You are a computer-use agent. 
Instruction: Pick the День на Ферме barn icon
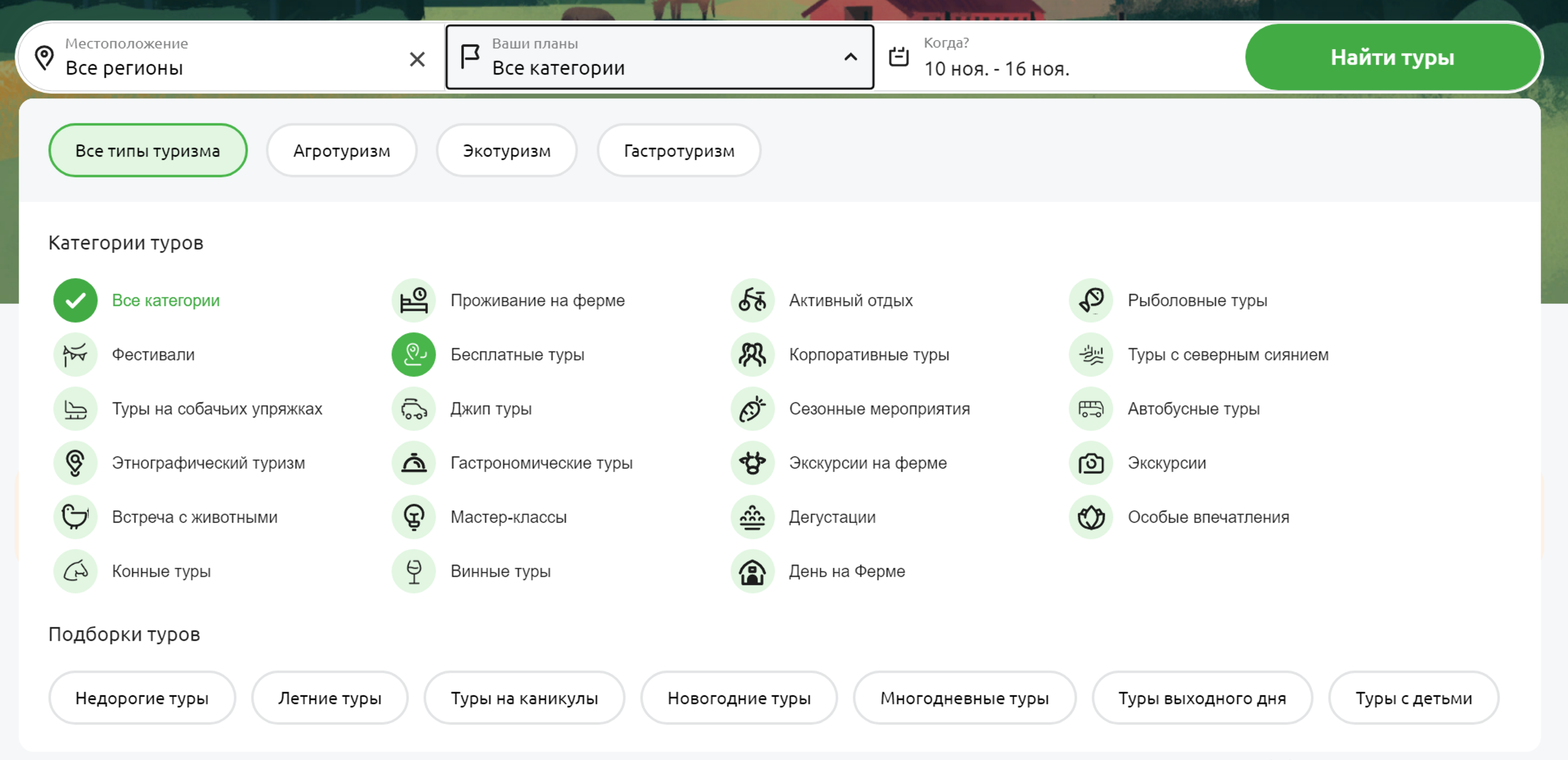coord(752,571)
